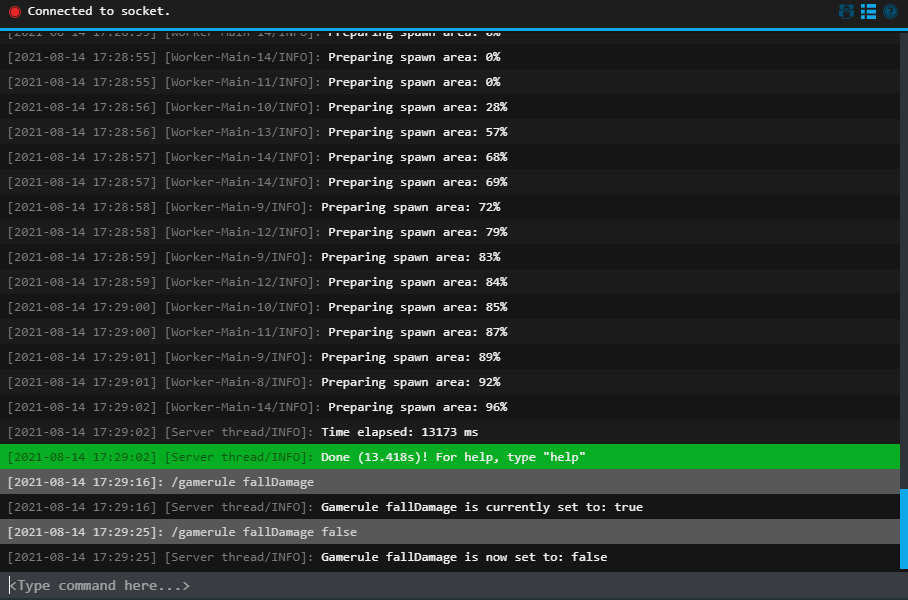Click the 'Connected to socket.' status text

click(x=99, y=11)
